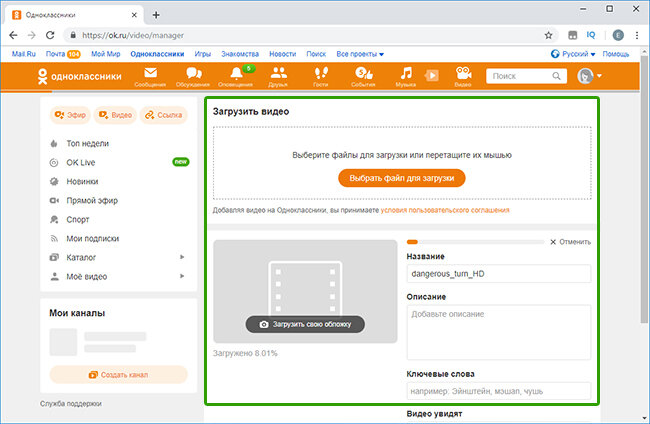Click the search magnifier icon
Viewport: 650px width, 424px height.
click(x=556, y=76)
